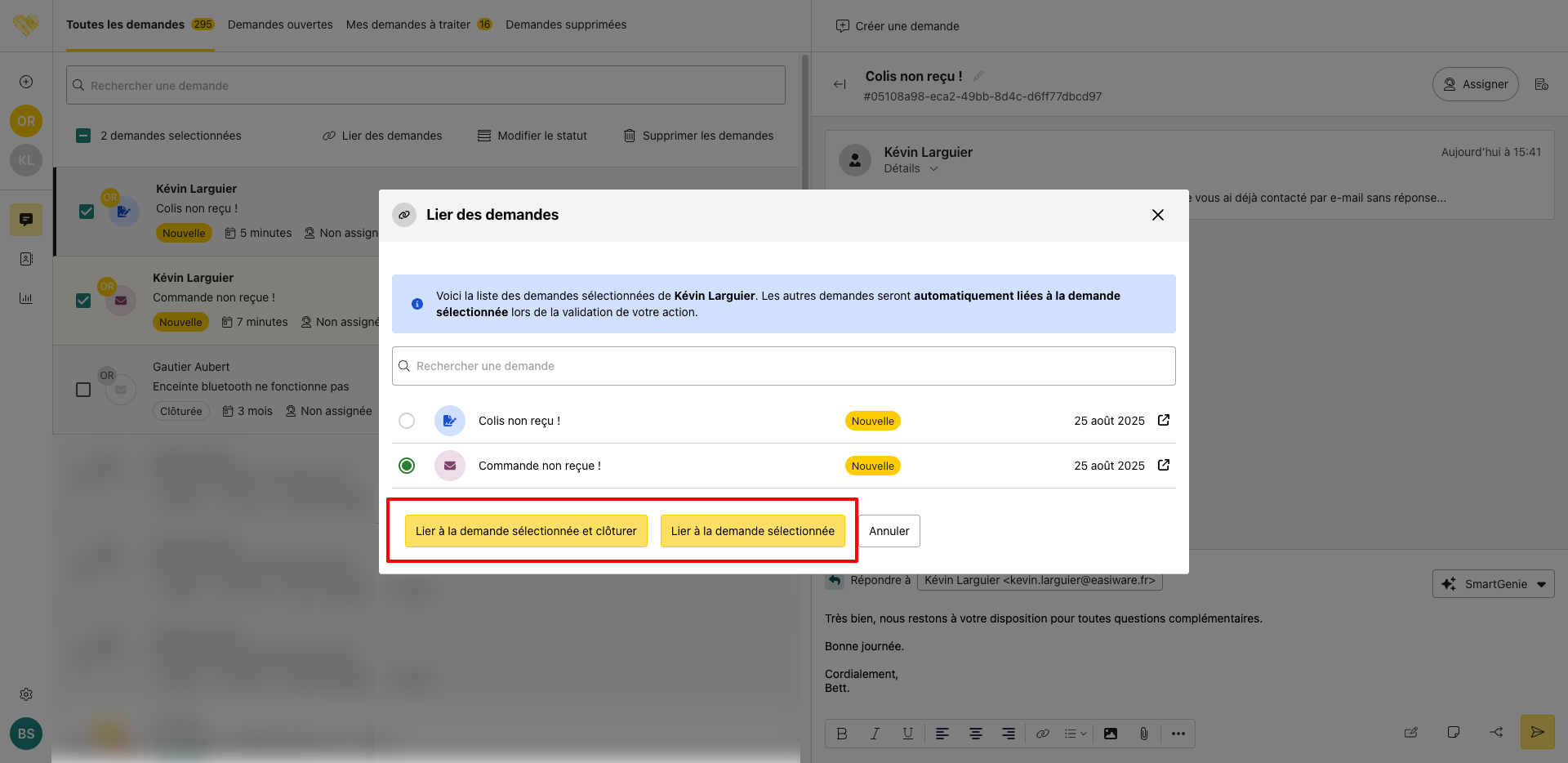Image resolution: width=1568 pixels, height=763 pixels.
Task: Click the search field in the dialog
Action: (784, 366)
